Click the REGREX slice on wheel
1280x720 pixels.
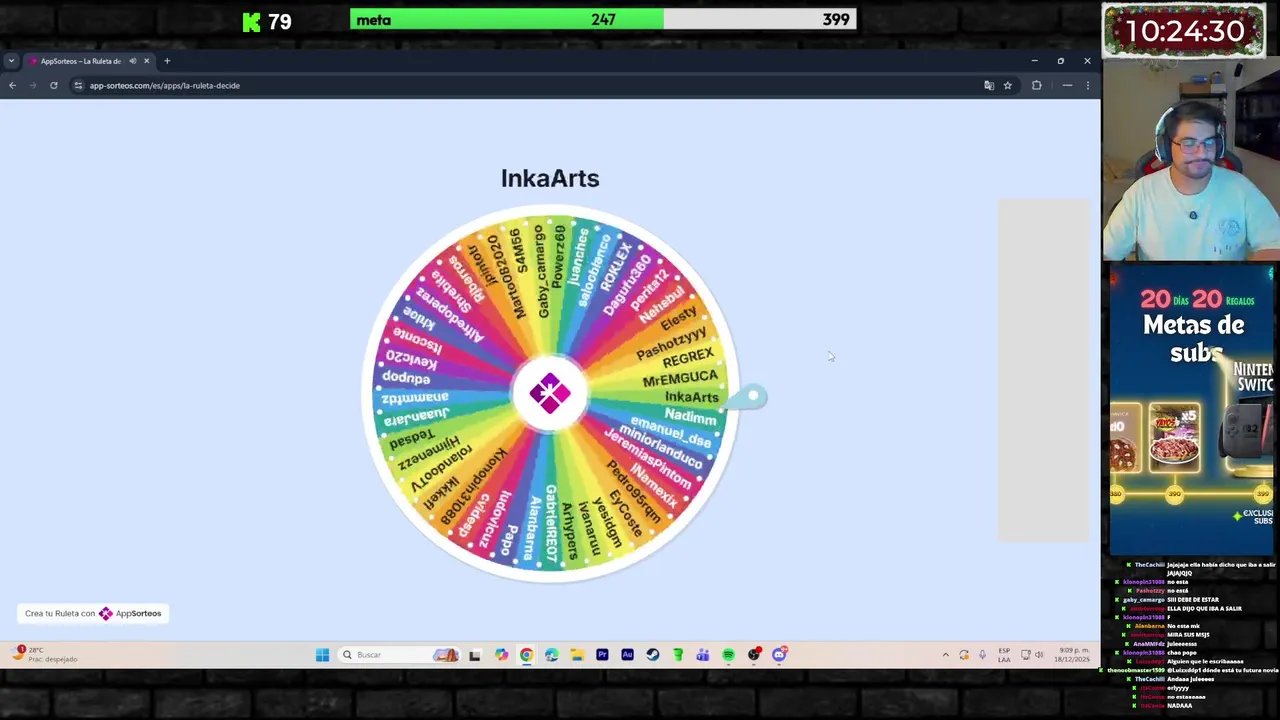(688, 357)
